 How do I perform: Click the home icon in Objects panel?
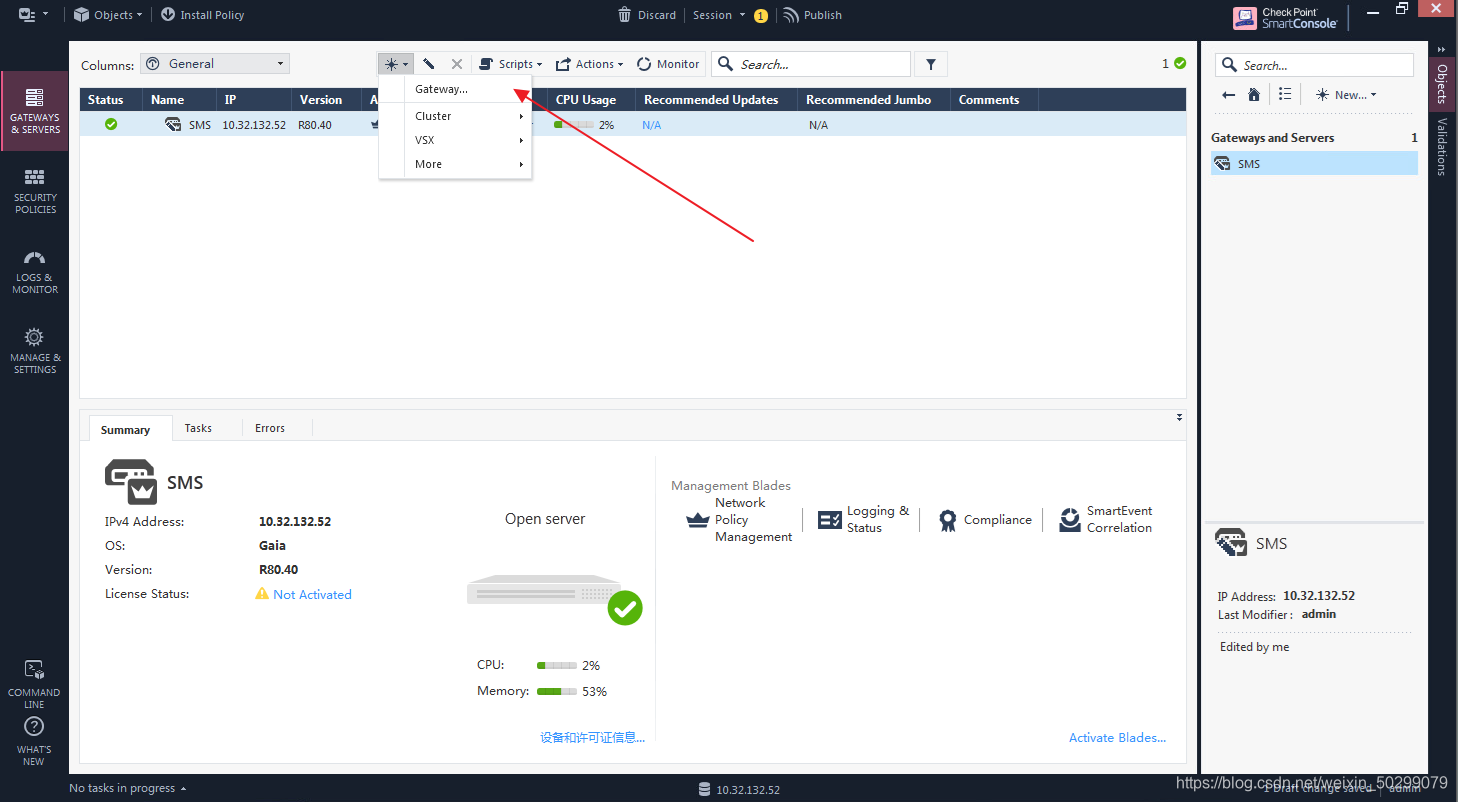pyautogui.click(x=1254, y=94)
